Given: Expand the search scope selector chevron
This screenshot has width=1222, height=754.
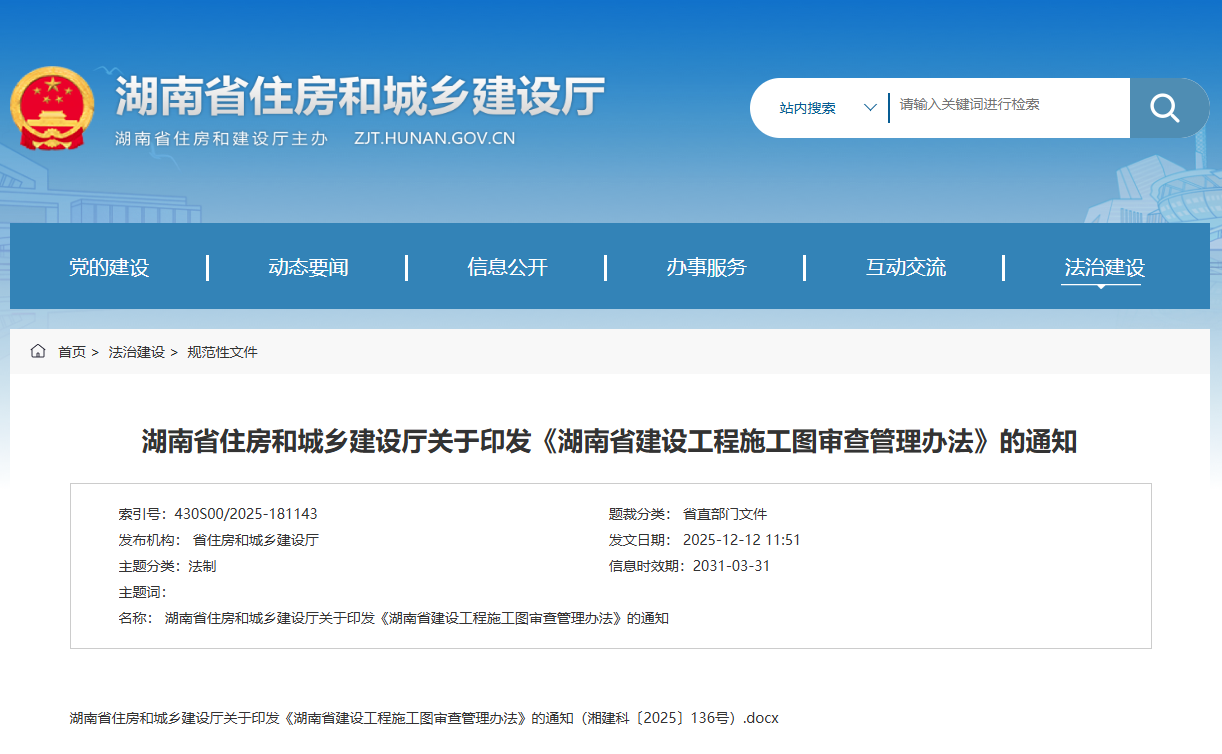Looking at the screenshot, I should point(869,107).
